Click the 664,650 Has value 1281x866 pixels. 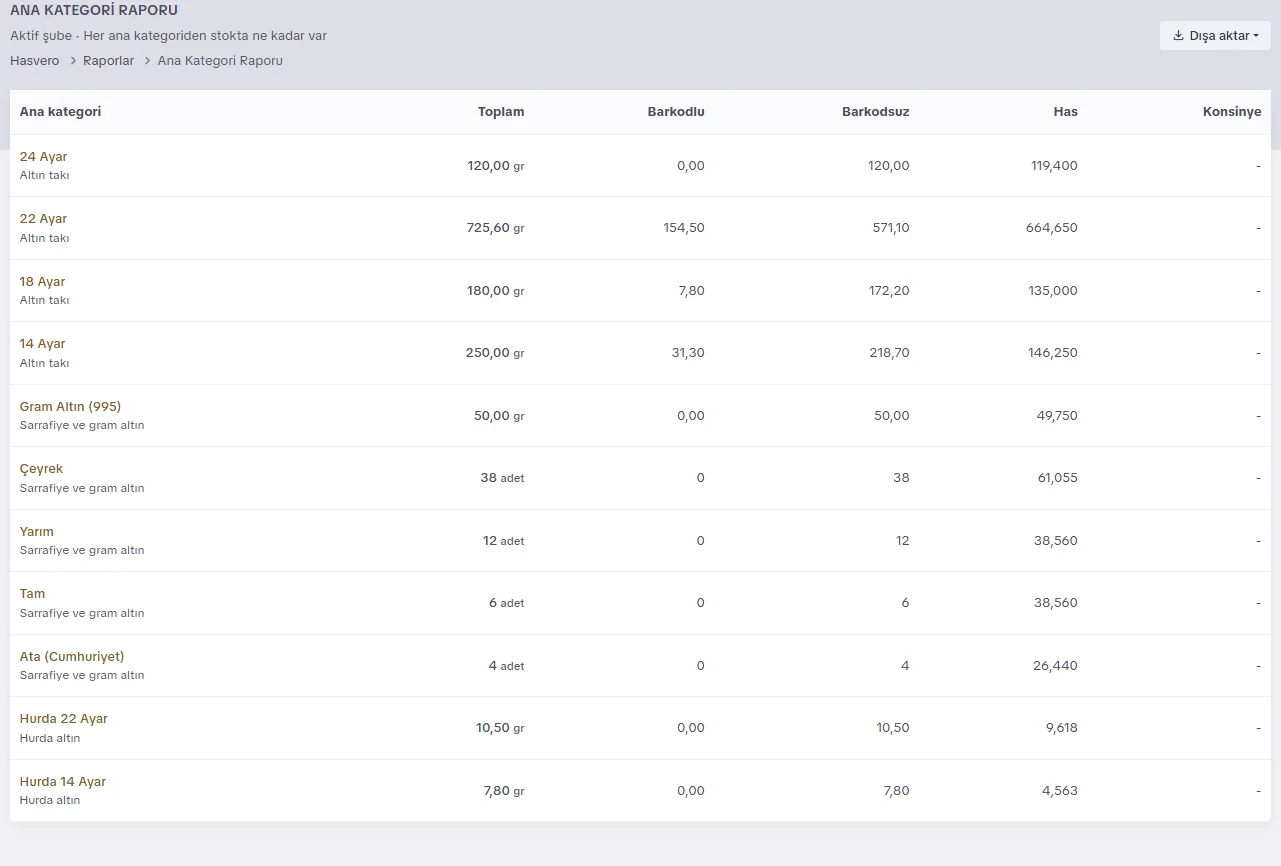[1052, 228]
